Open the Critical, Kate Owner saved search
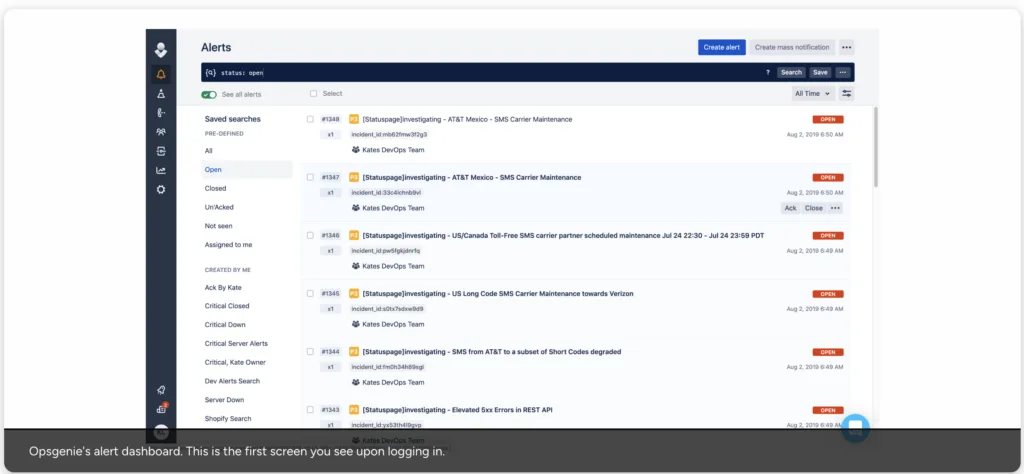Screen dimensions: 1024x474 235,362
